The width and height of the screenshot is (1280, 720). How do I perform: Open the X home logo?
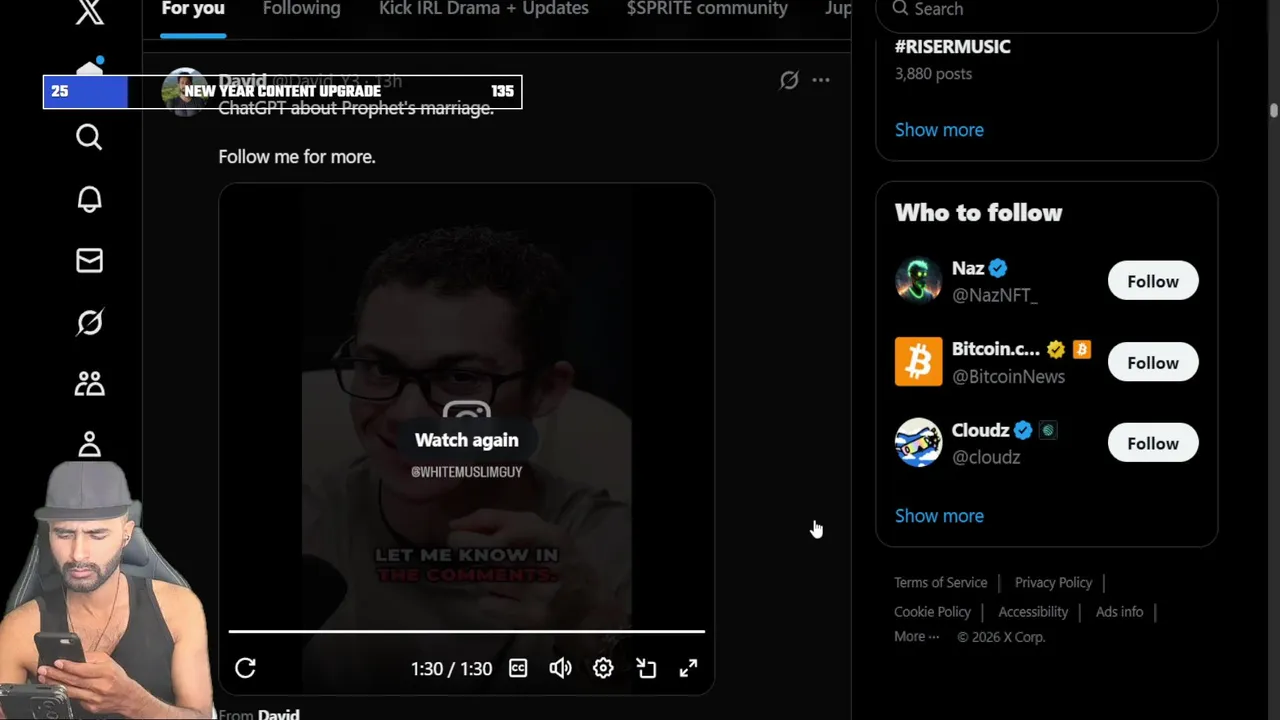tap(89, 12)
